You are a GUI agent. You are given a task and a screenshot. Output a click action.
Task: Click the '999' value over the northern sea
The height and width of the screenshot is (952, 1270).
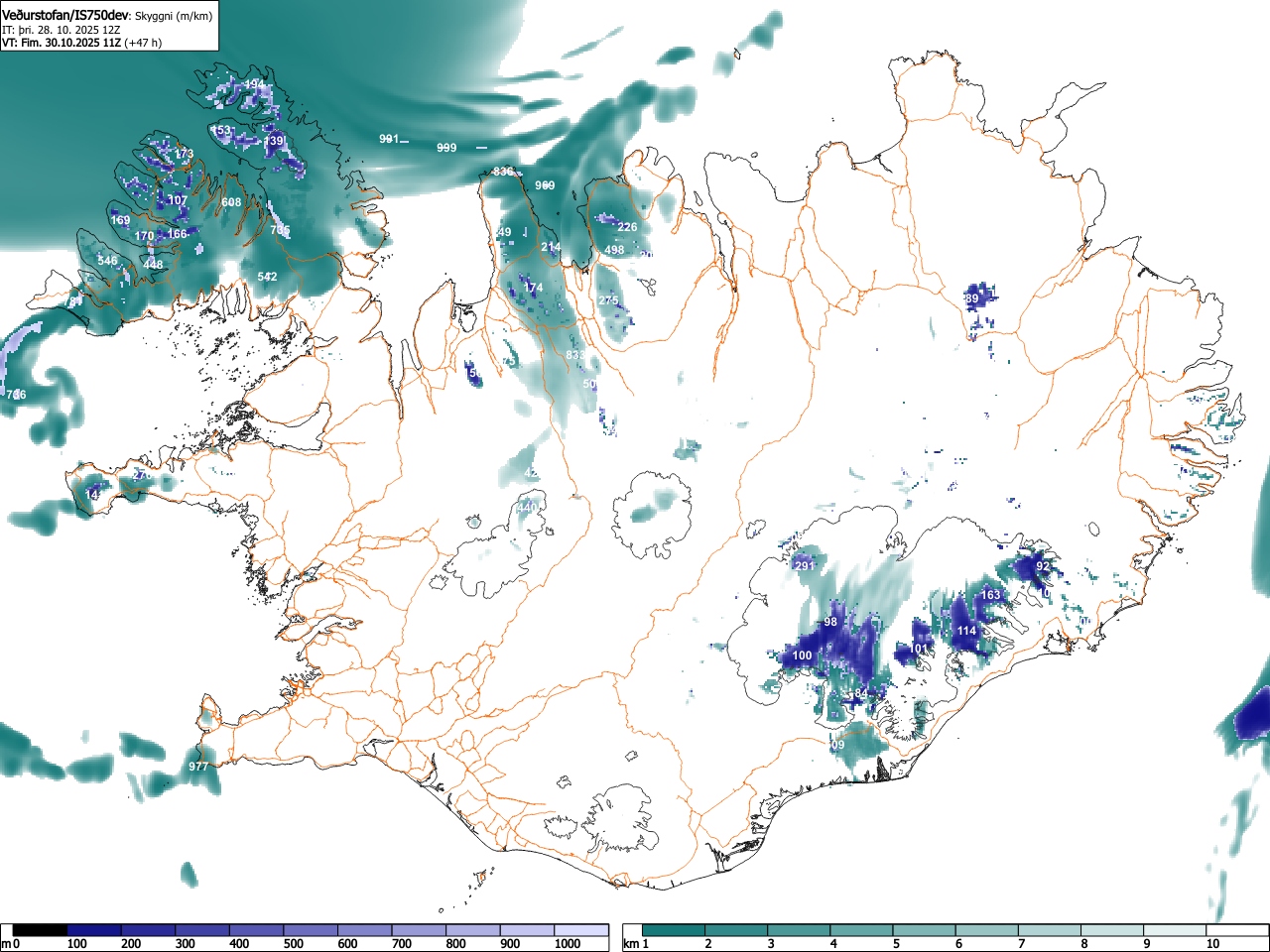446,148
